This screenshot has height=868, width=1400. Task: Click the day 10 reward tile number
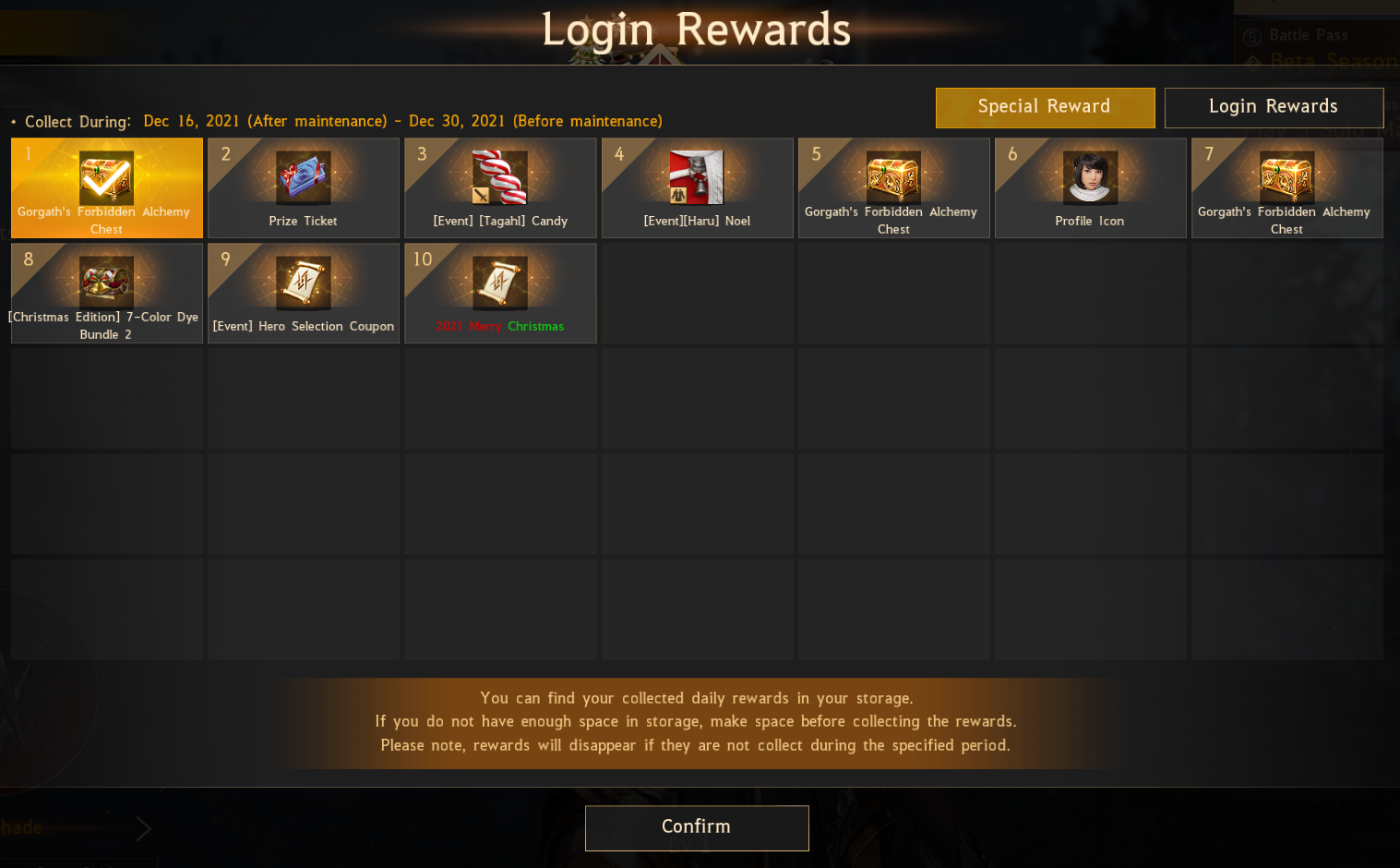click(423, 259)
